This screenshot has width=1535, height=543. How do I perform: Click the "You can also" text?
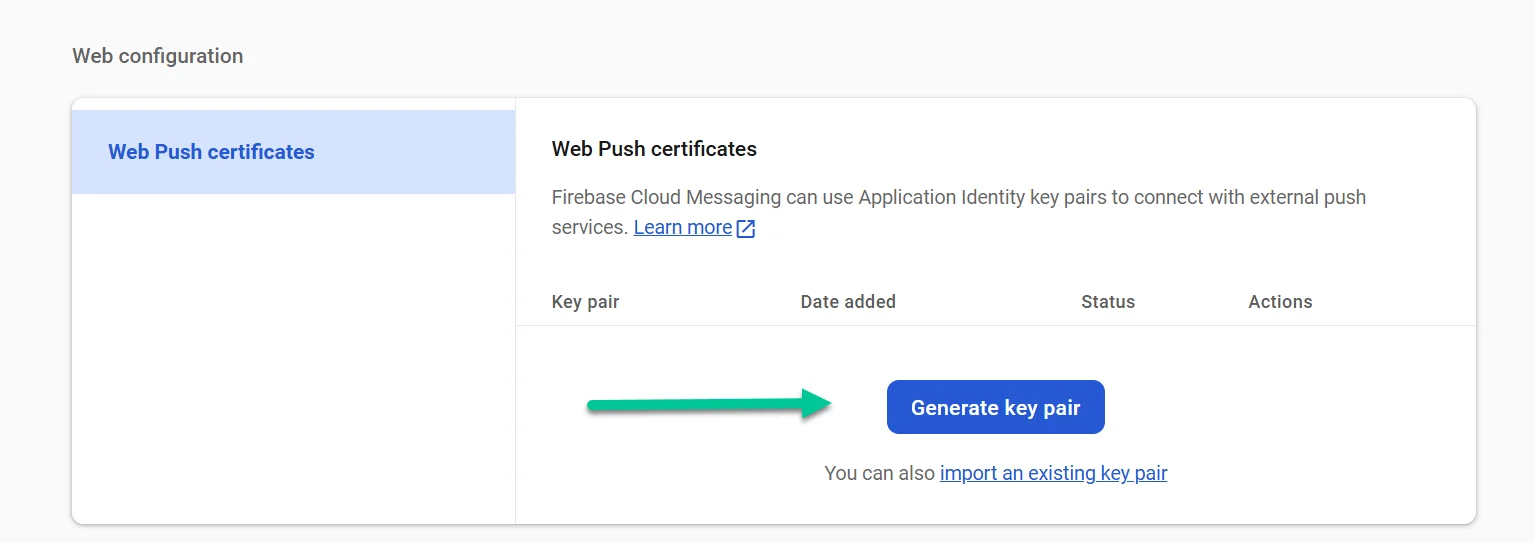pos(879,473)
